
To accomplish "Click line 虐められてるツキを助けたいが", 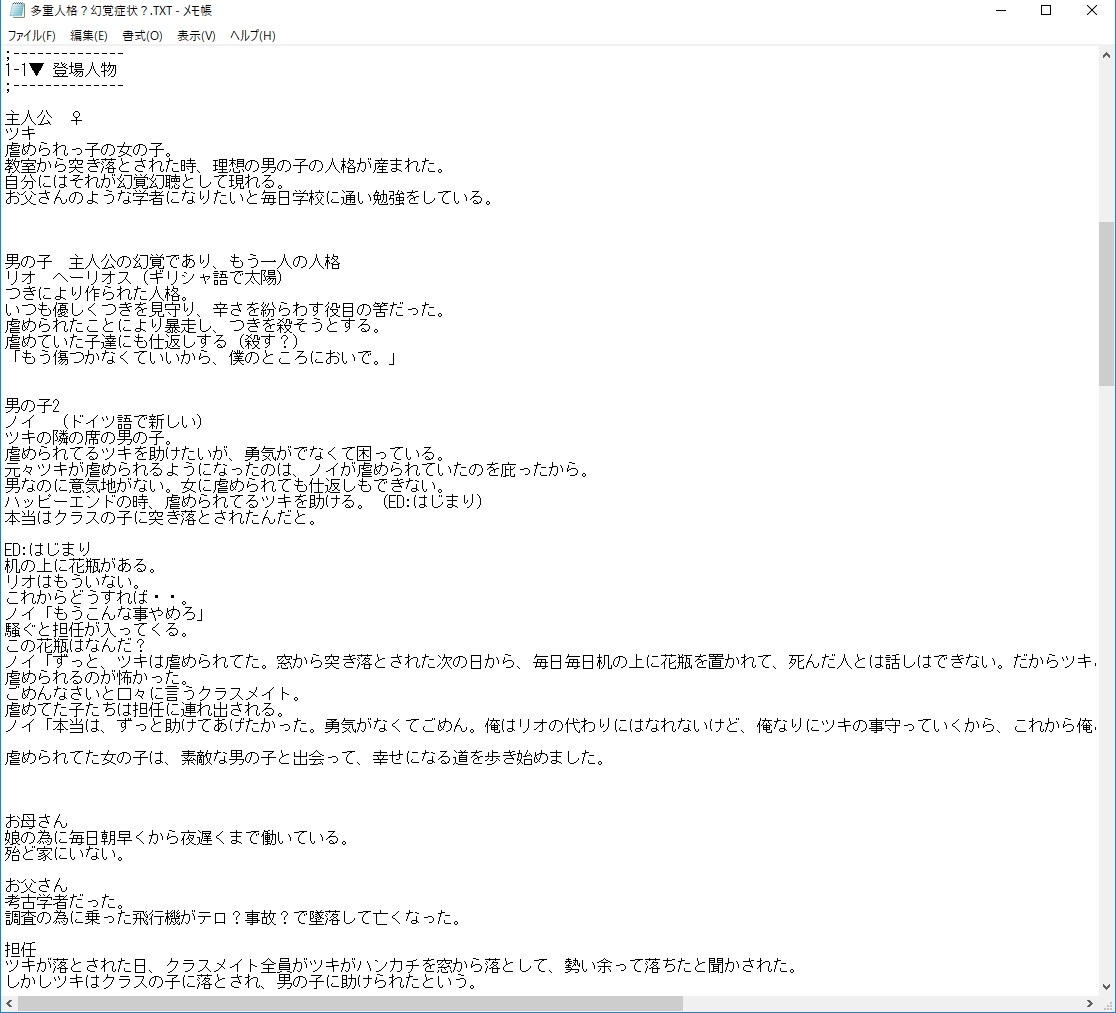I will pos(226,454).
